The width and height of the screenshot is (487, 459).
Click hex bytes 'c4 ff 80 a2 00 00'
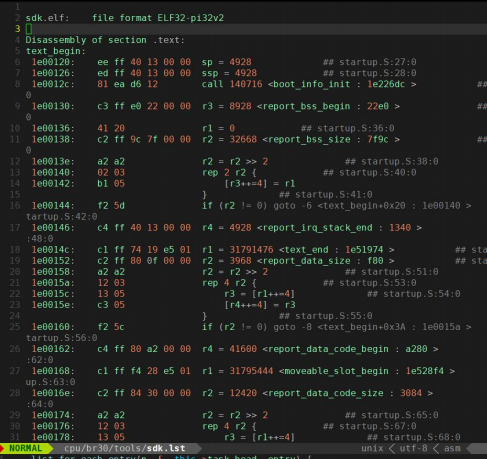pos(144,349)
